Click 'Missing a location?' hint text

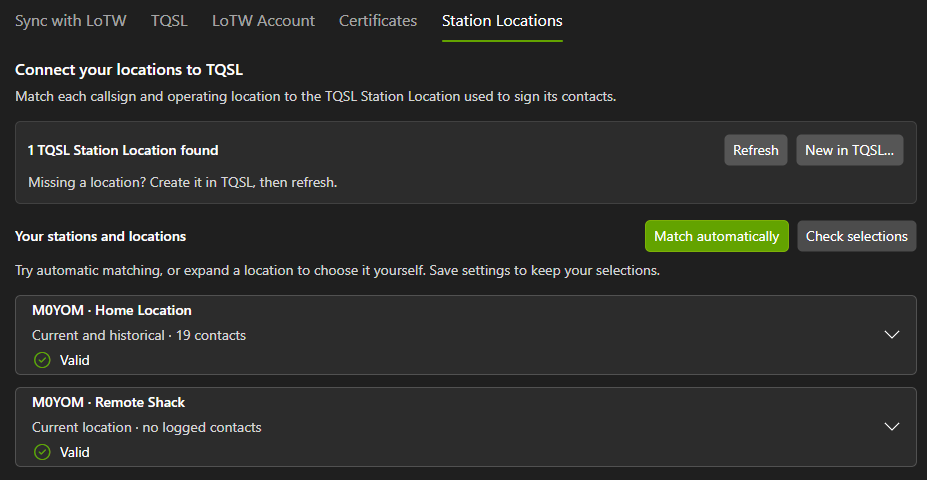click(183, 182)
